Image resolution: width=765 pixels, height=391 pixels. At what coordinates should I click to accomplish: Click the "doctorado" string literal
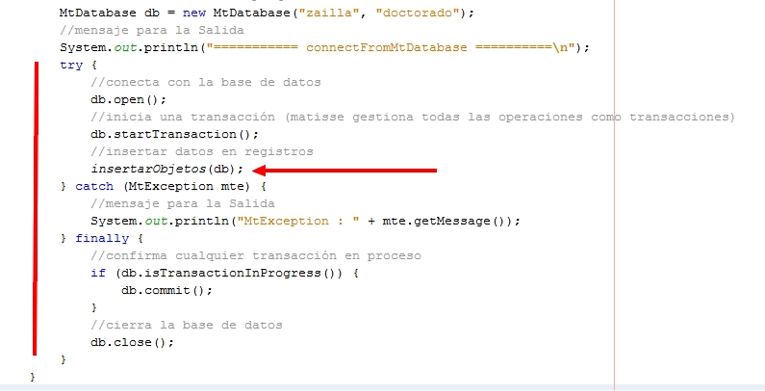pos(418,13)
